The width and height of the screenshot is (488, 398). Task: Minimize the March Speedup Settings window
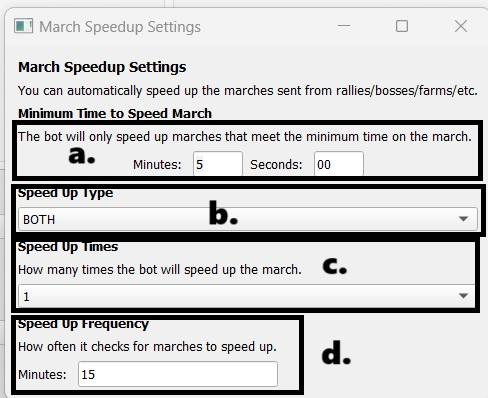pos(344,26)
